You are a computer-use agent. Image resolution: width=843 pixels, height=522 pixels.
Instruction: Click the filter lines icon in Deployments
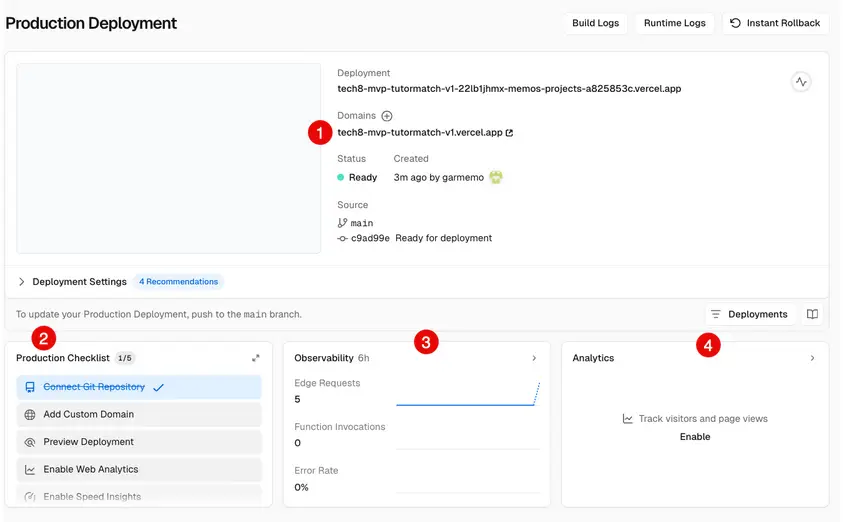pyautogui.click(x=716, y=314)
